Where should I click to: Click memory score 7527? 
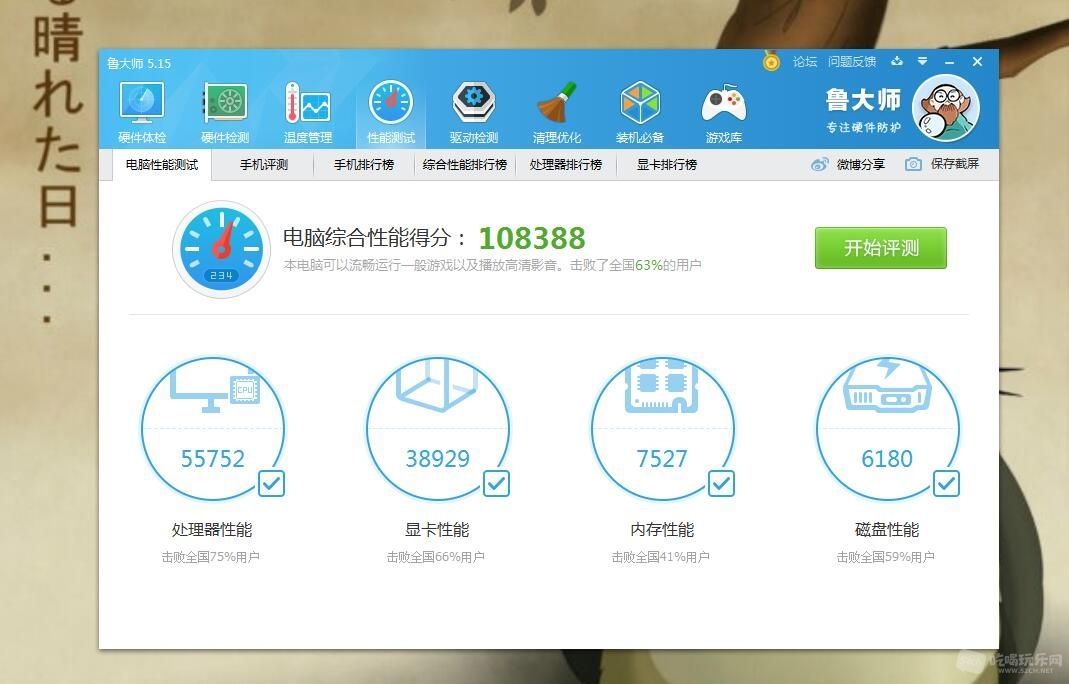click(x=662, y=458)
